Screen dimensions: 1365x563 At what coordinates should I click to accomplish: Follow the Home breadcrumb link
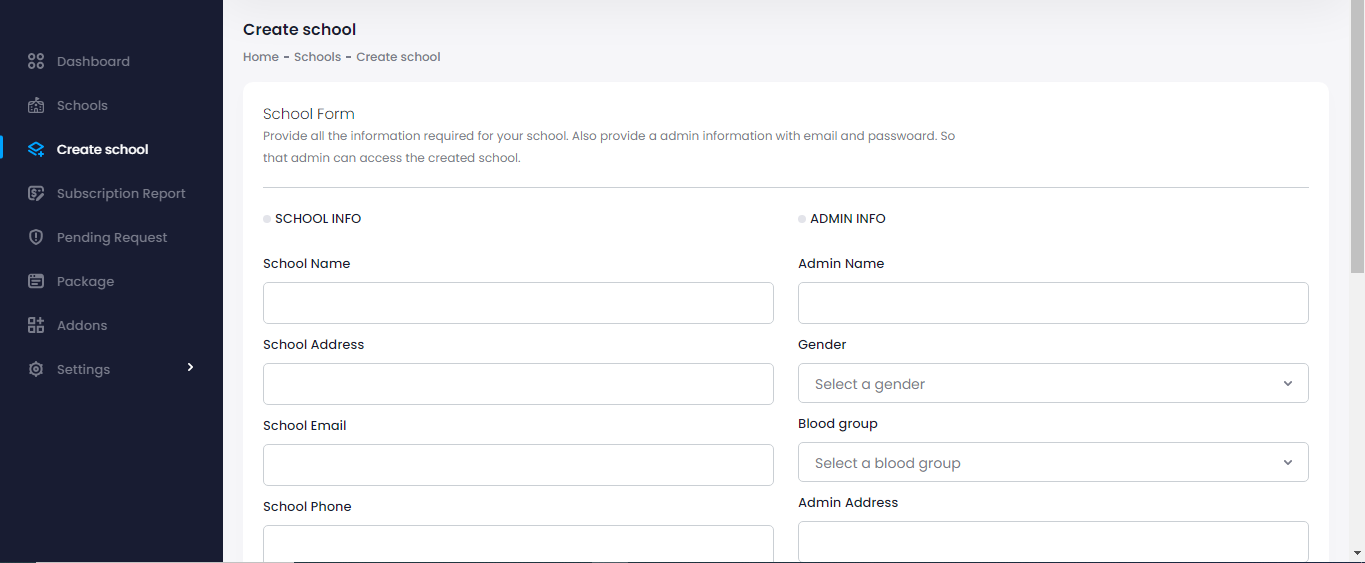point(261,57)
